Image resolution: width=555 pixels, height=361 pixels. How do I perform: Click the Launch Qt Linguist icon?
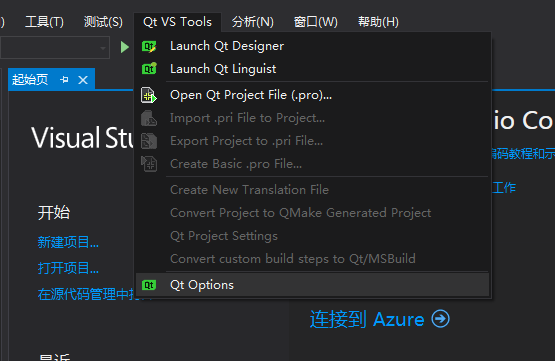coord(149,68)
